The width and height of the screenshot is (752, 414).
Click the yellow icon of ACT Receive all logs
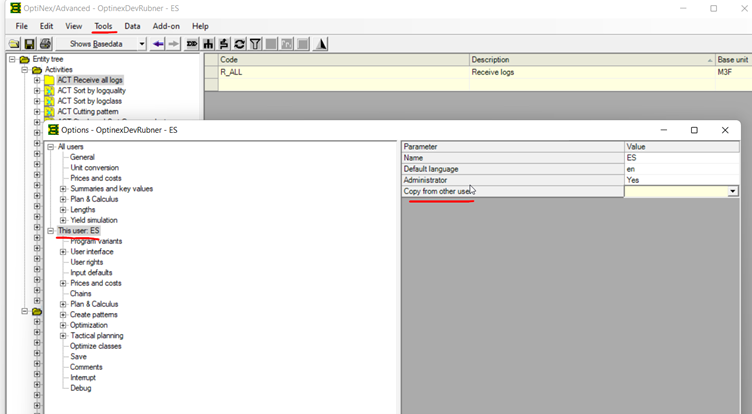click(49, 80)
